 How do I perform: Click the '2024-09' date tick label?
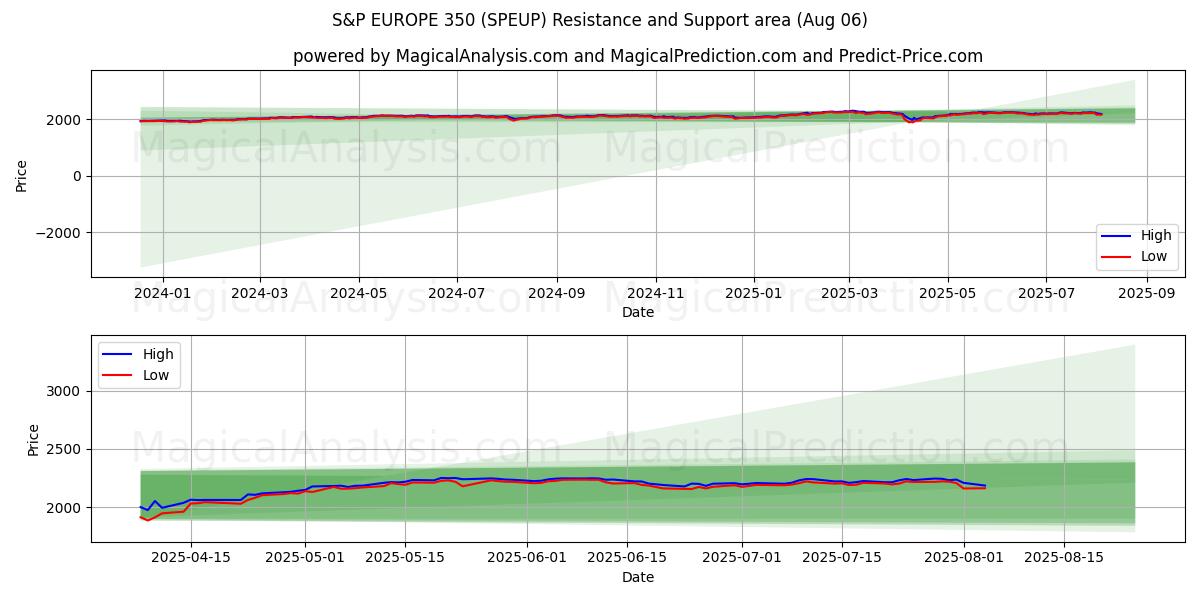[556, 294]
